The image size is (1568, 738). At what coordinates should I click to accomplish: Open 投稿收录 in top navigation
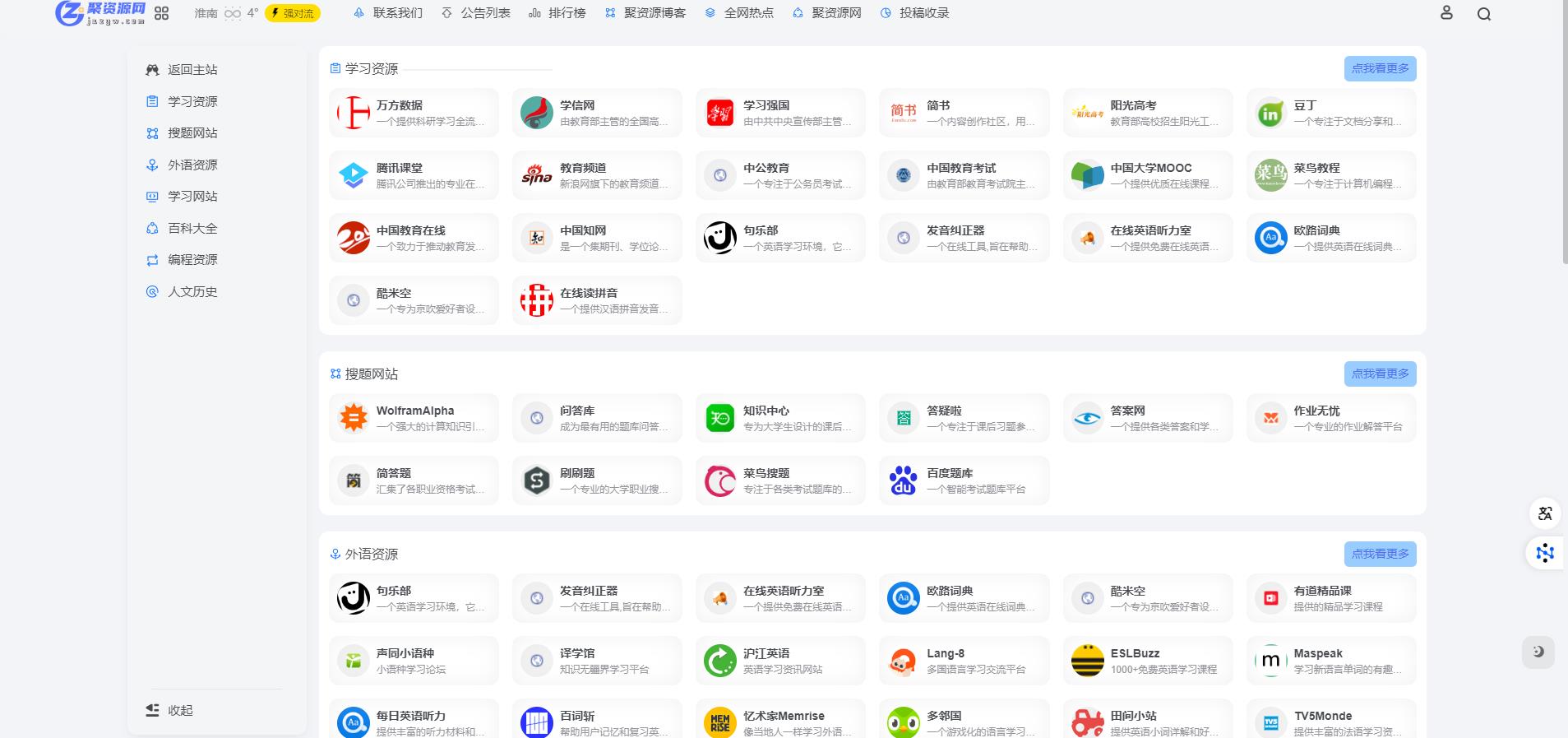point(914,13)
